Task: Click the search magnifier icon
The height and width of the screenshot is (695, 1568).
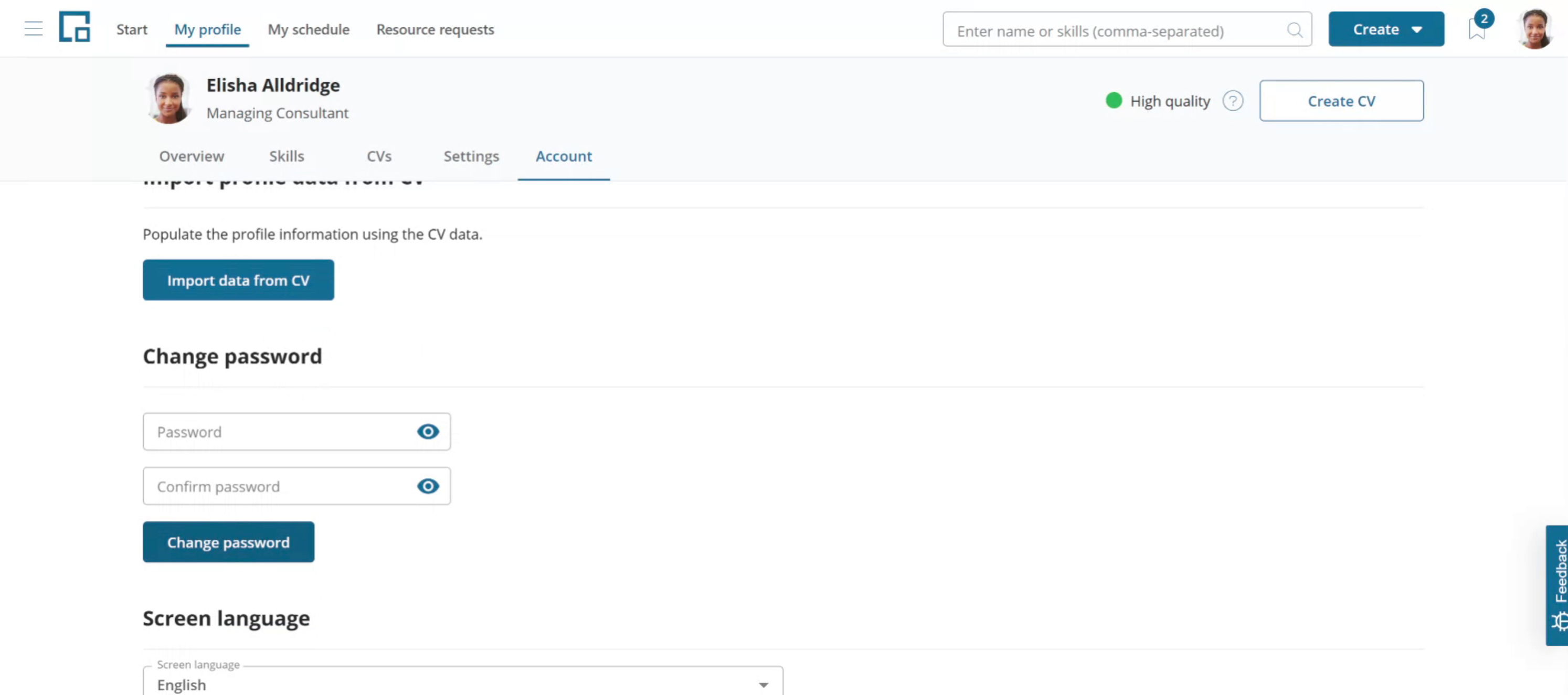Action: click(1295, 30)
